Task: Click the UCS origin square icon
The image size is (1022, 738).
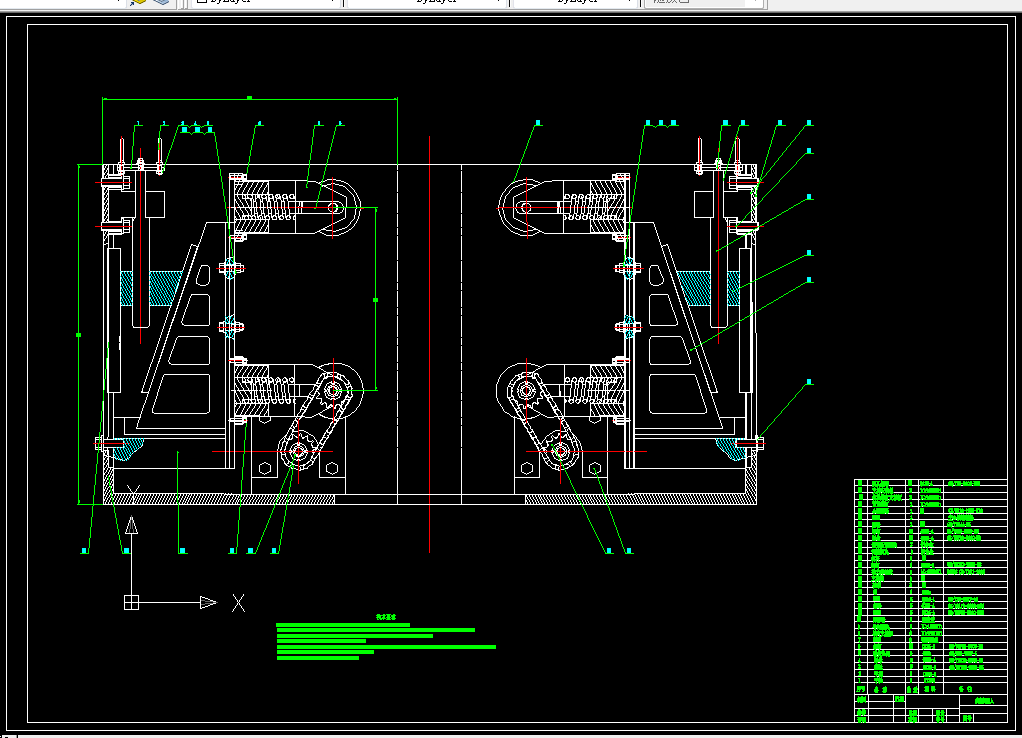Action: click(130, 602)
